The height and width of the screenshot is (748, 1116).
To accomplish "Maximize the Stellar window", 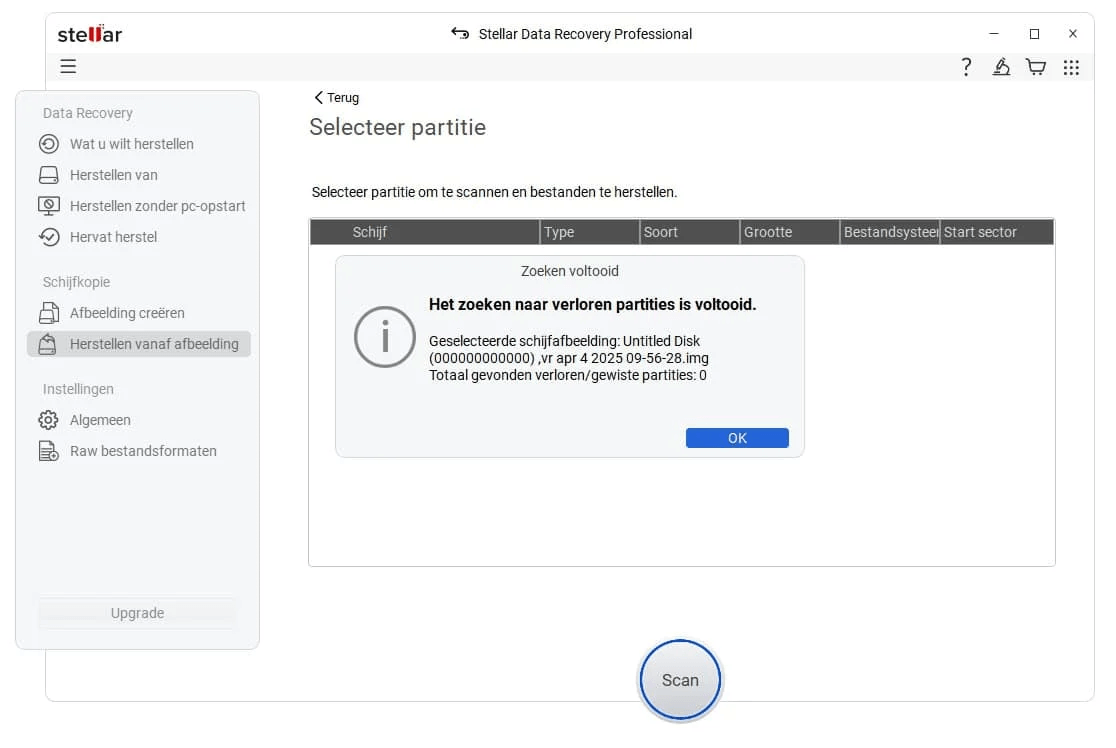I will click(1034, 33).
